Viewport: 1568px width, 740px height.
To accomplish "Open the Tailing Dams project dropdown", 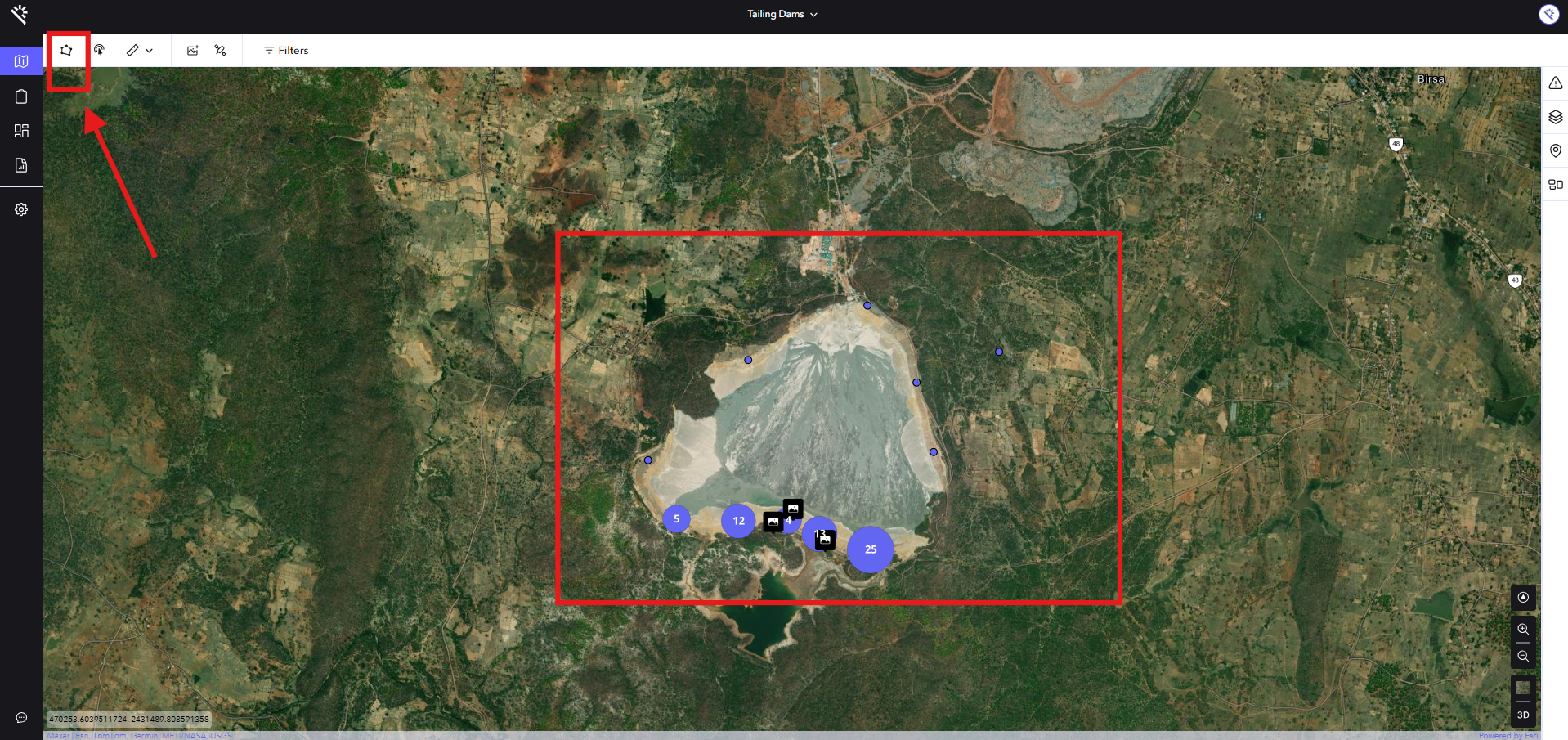I will coord(782,14).
